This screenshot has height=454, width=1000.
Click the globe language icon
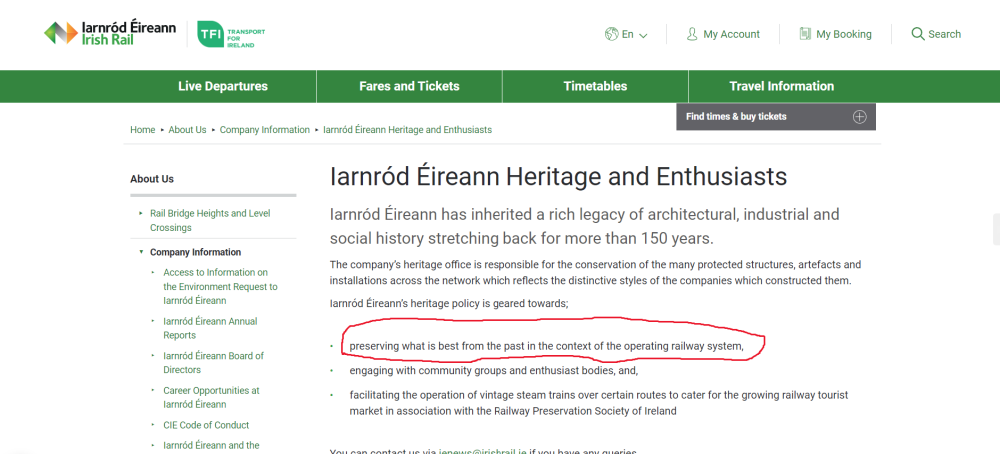tap(611, 34)
